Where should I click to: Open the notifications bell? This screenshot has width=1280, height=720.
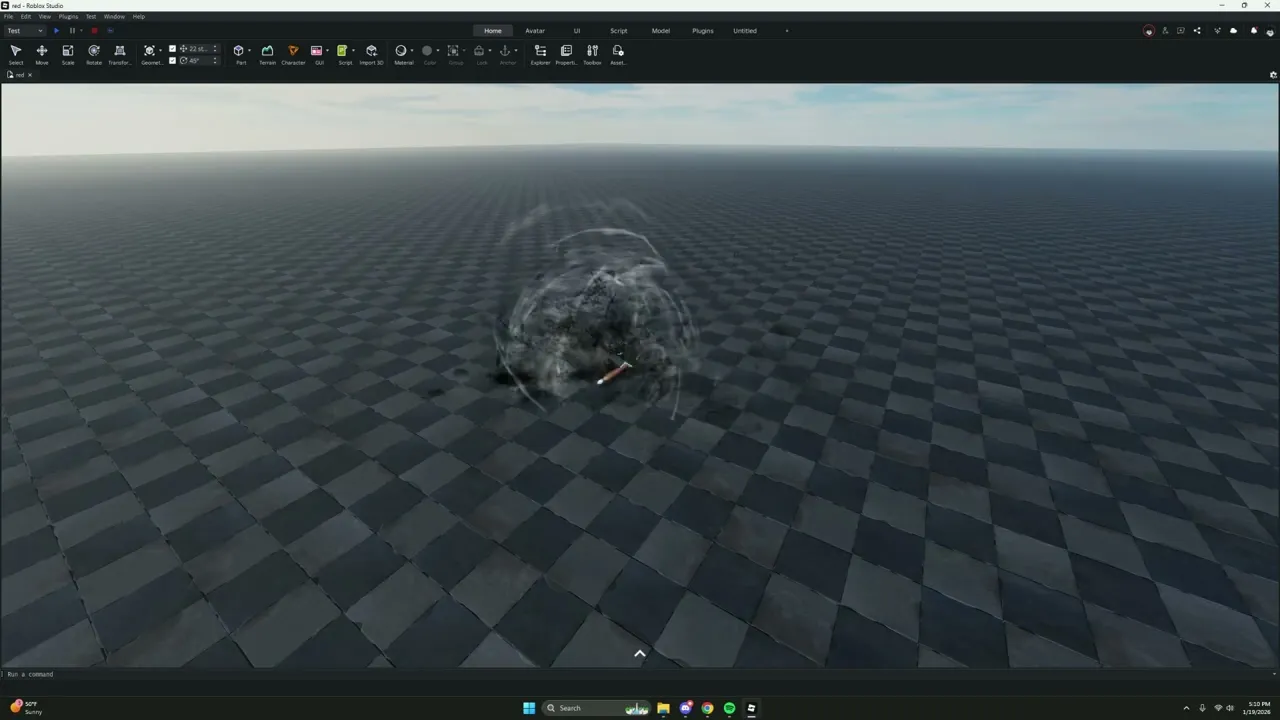click(x=1254, y=31)
